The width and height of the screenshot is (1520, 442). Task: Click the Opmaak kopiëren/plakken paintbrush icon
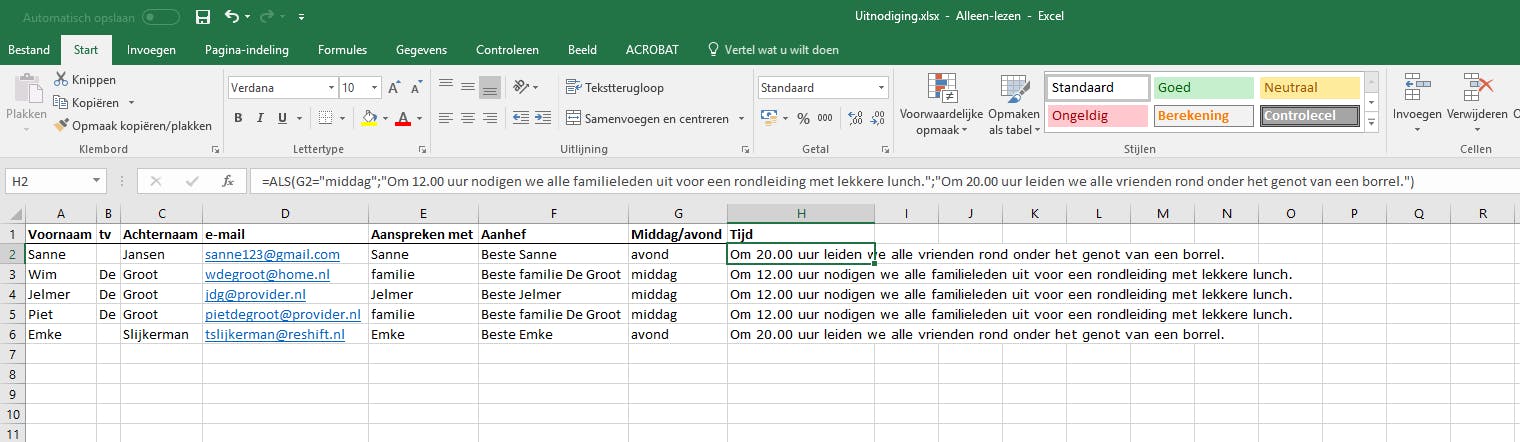(x=61, y=126)
